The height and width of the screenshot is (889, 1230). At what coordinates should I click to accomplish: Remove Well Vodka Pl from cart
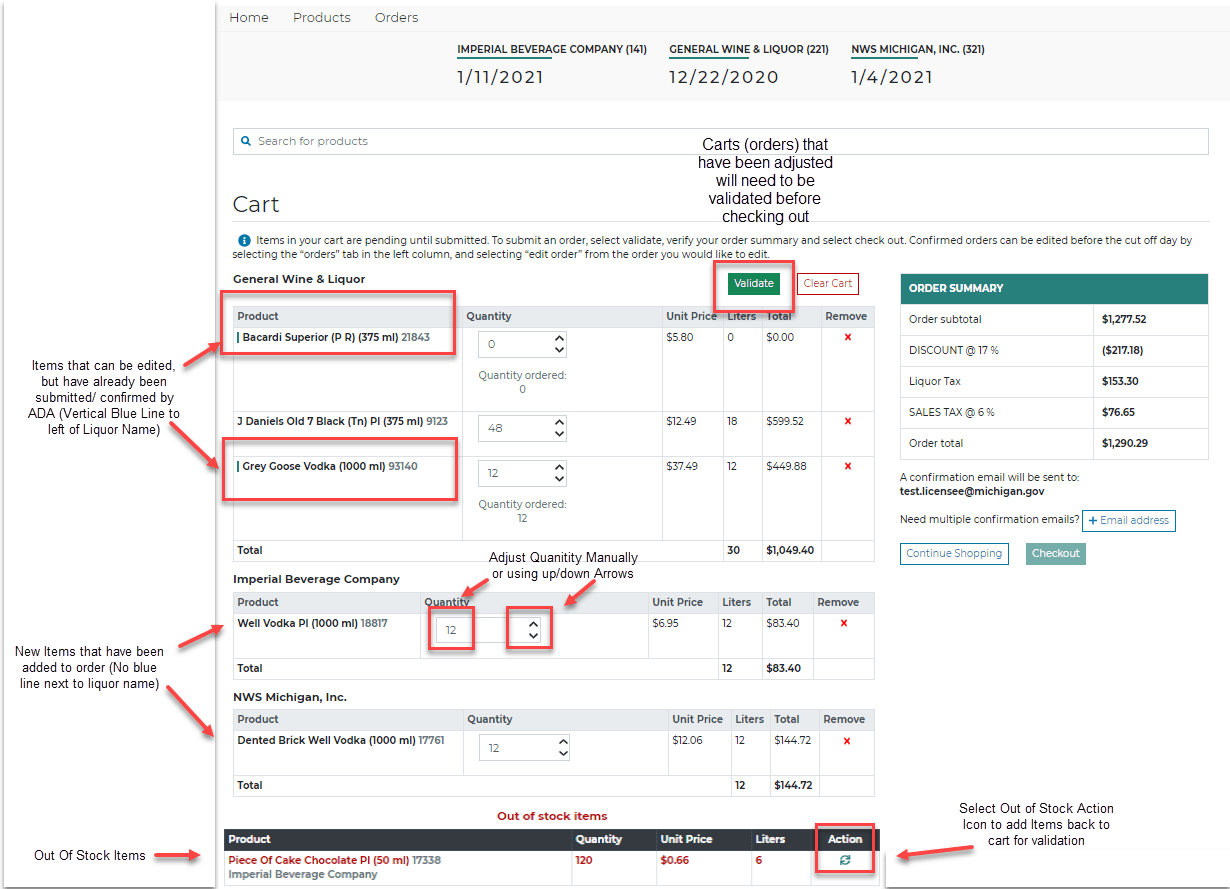coord(844,624)
